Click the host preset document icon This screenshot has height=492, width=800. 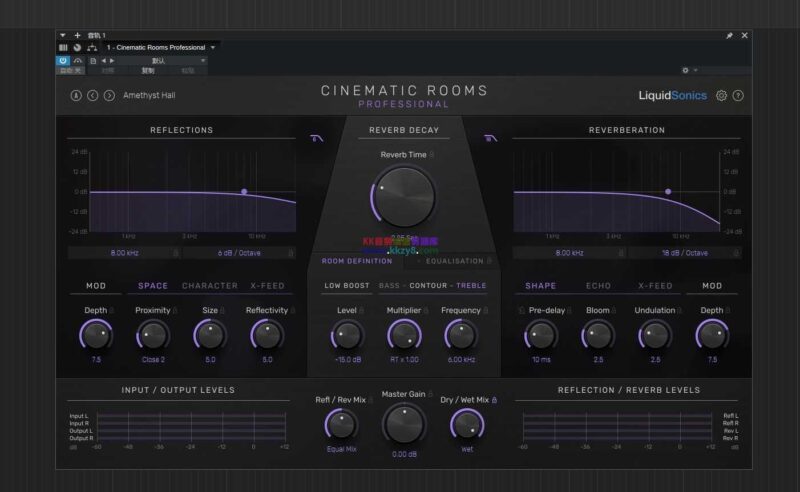click(x=93, y=61)
